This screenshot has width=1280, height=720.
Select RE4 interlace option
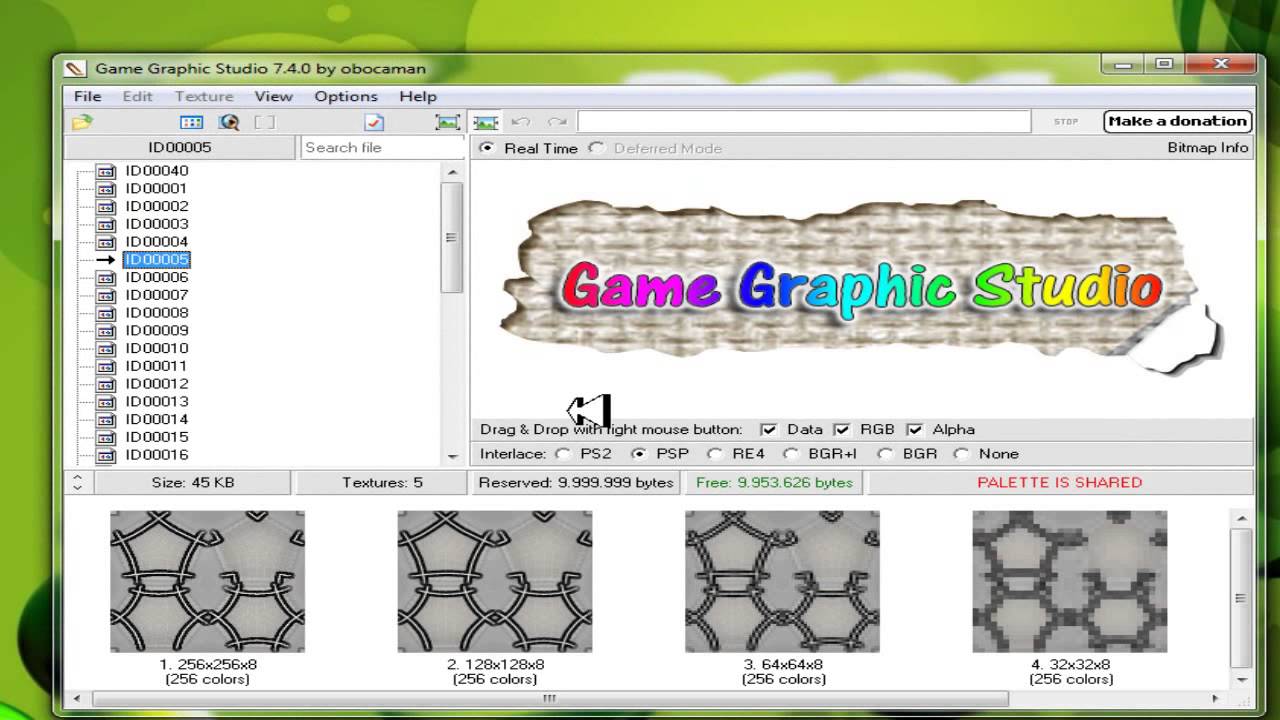tap(715, 454)
